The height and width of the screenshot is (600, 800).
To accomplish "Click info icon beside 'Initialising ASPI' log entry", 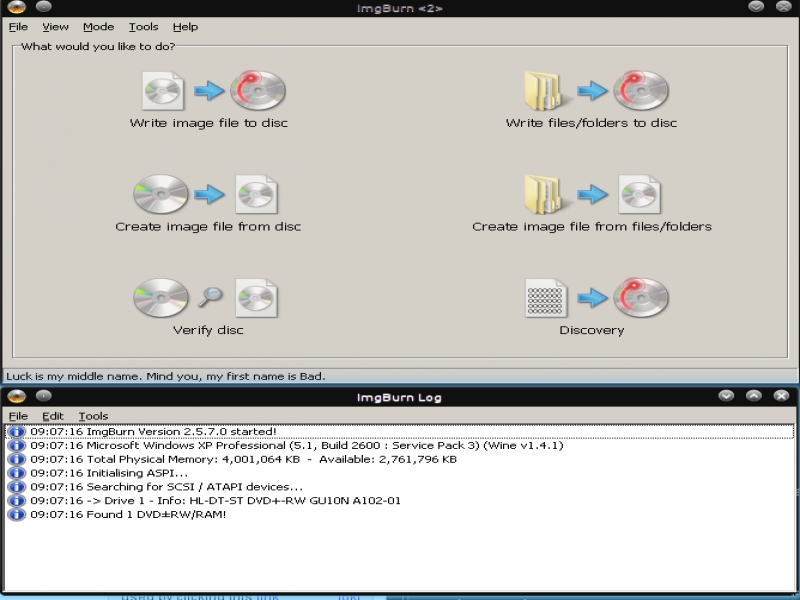I will 16,473.
